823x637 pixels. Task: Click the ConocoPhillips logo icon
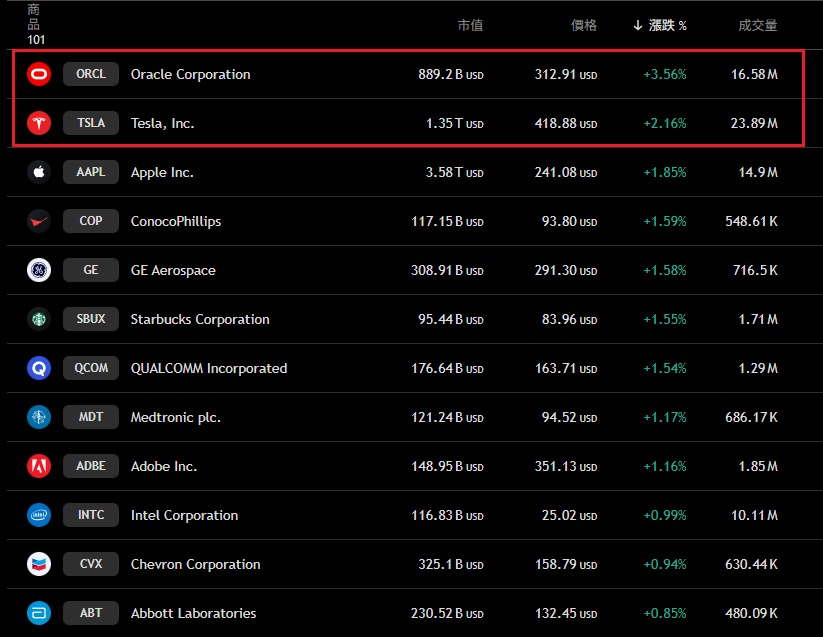[x=39, y=221]
